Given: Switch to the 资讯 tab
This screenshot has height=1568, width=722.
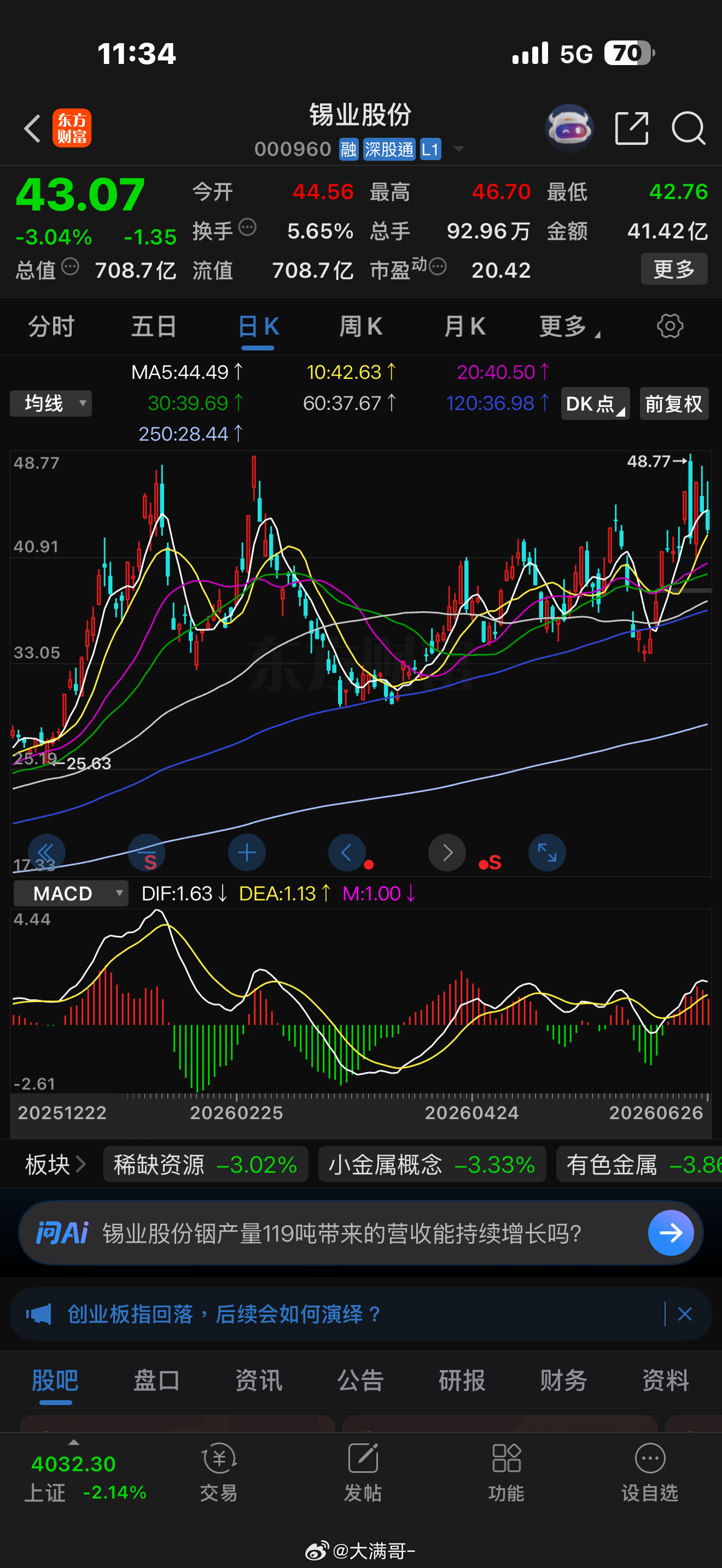Looking at the screenshot, I should [x=259, y=1380].
